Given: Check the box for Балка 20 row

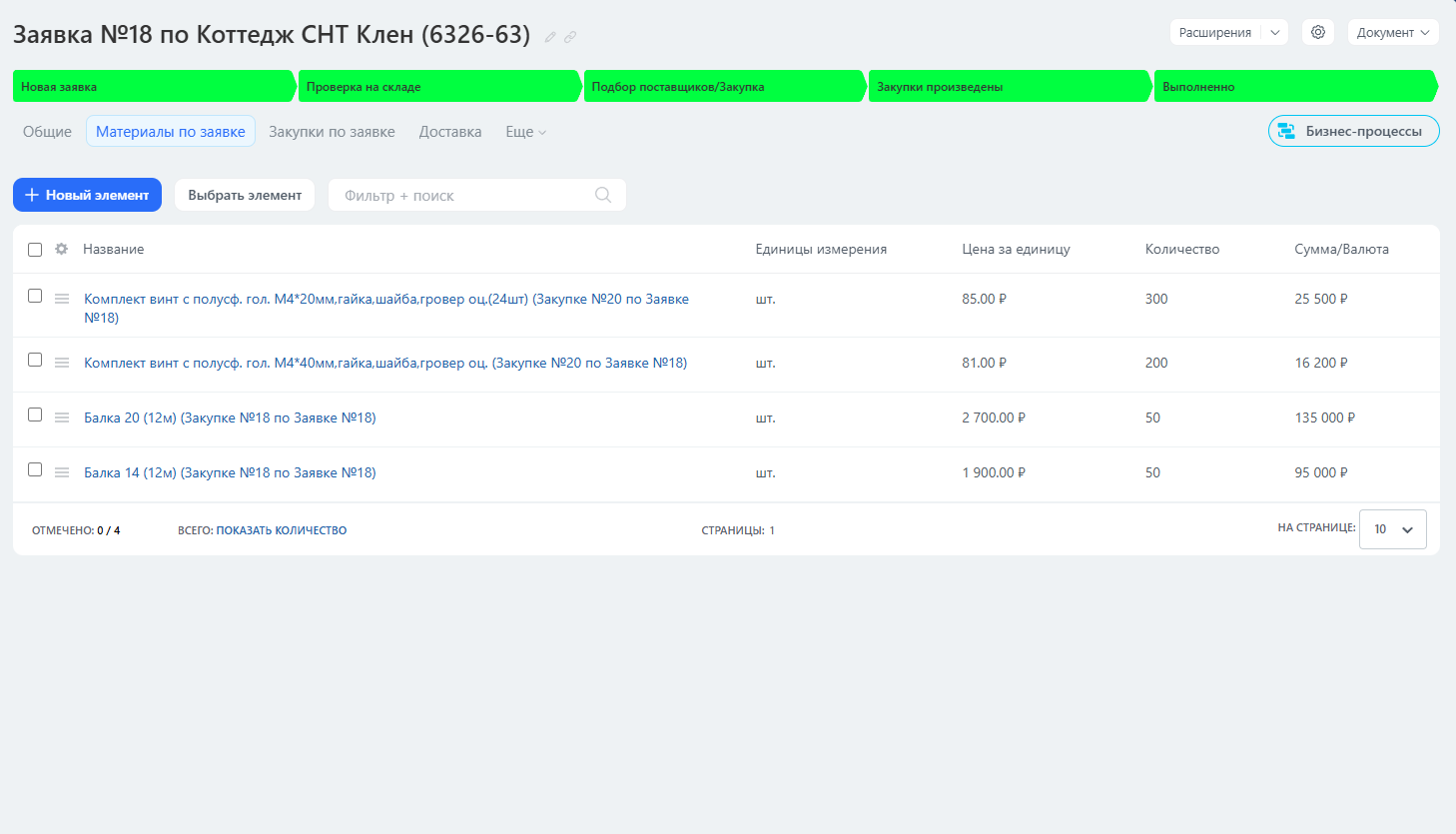Looking at the screenshot, I should pos(35,415).
